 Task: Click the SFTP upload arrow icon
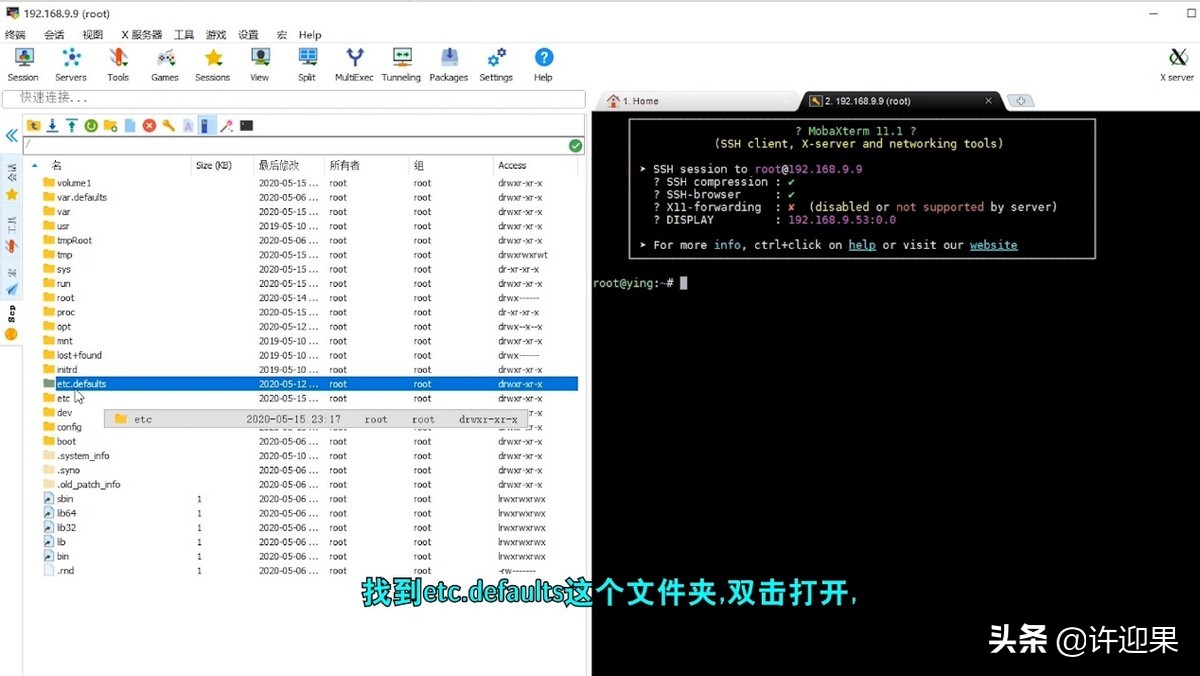(72, 126)
